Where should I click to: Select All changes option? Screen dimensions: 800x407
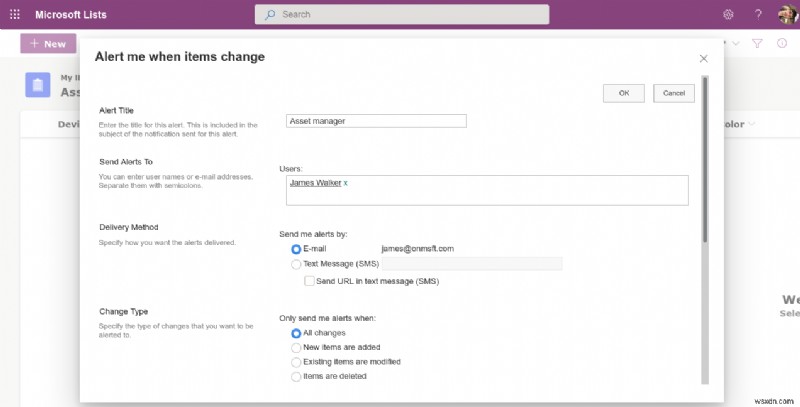(x=296, y=333)
